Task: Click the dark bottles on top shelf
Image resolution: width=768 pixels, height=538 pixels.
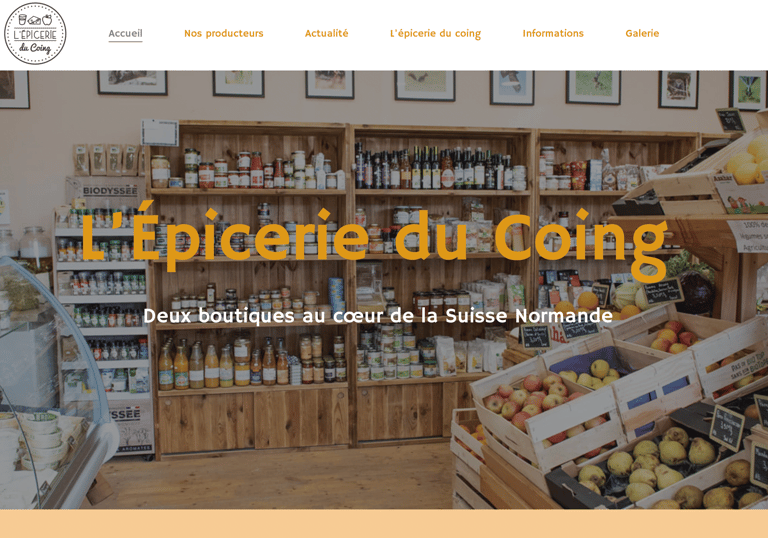Action: [433, 167]
